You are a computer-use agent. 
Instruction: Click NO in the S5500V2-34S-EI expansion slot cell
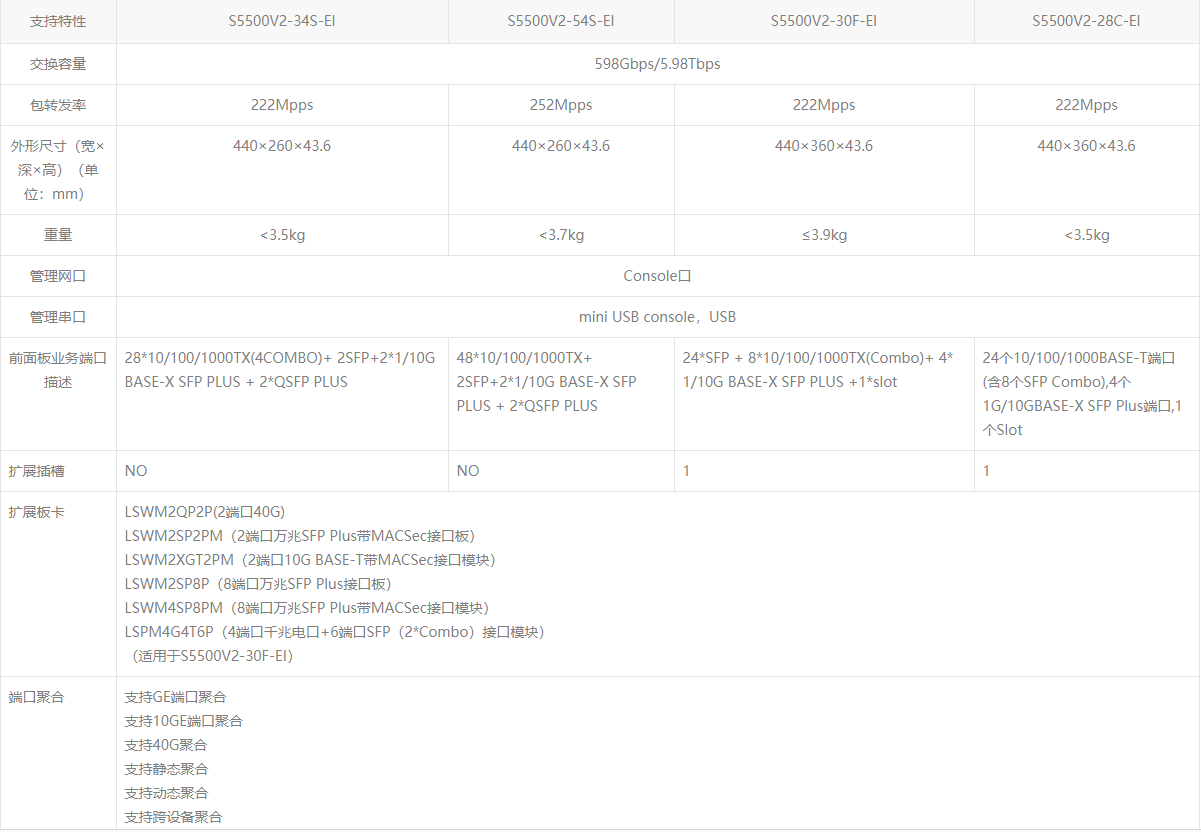(136, 470)
